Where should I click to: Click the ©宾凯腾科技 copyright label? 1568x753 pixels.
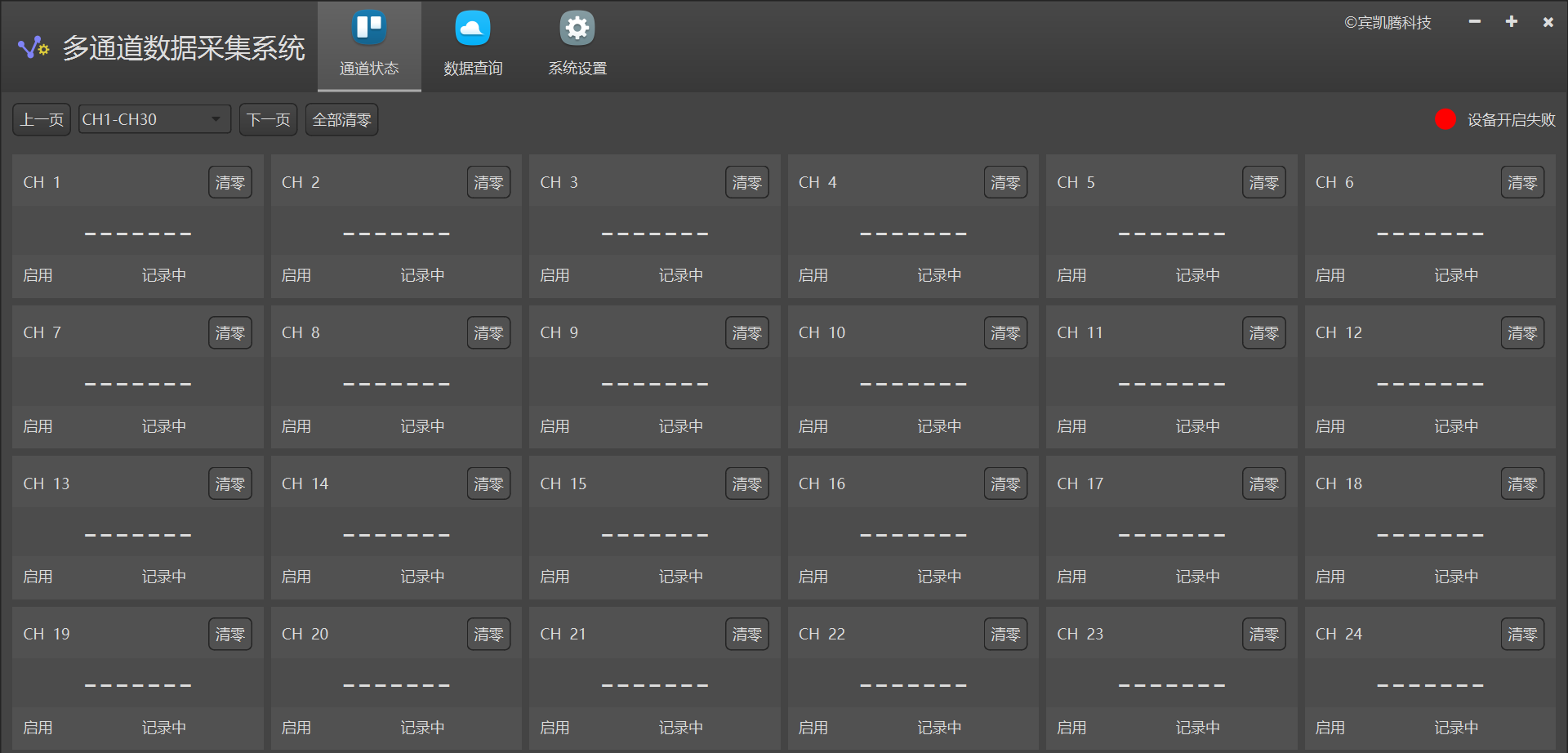pyautogui.click(x=1388, y=23)
